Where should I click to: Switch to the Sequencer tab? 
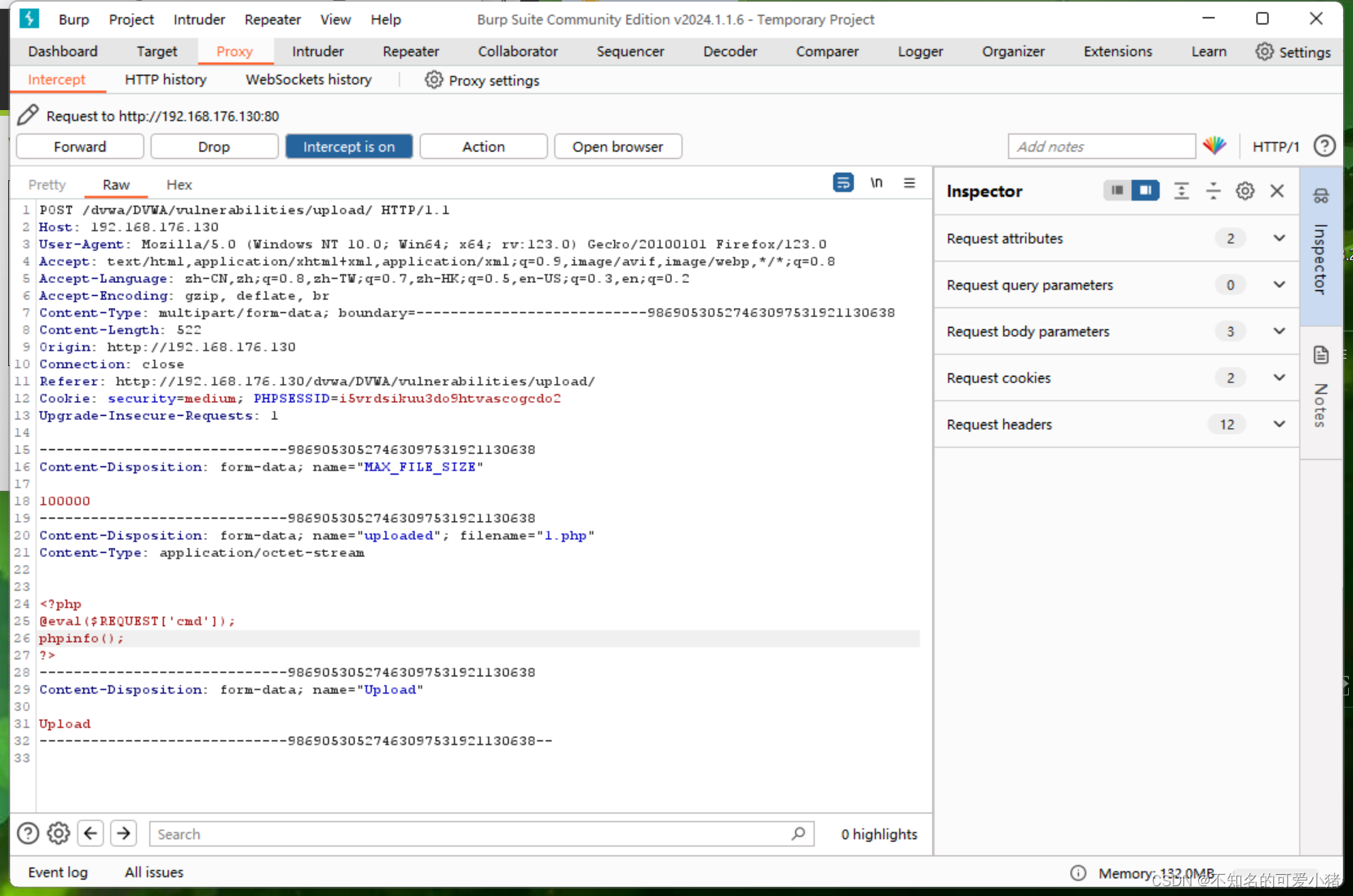pyautogui.click(x=630, y=51)
